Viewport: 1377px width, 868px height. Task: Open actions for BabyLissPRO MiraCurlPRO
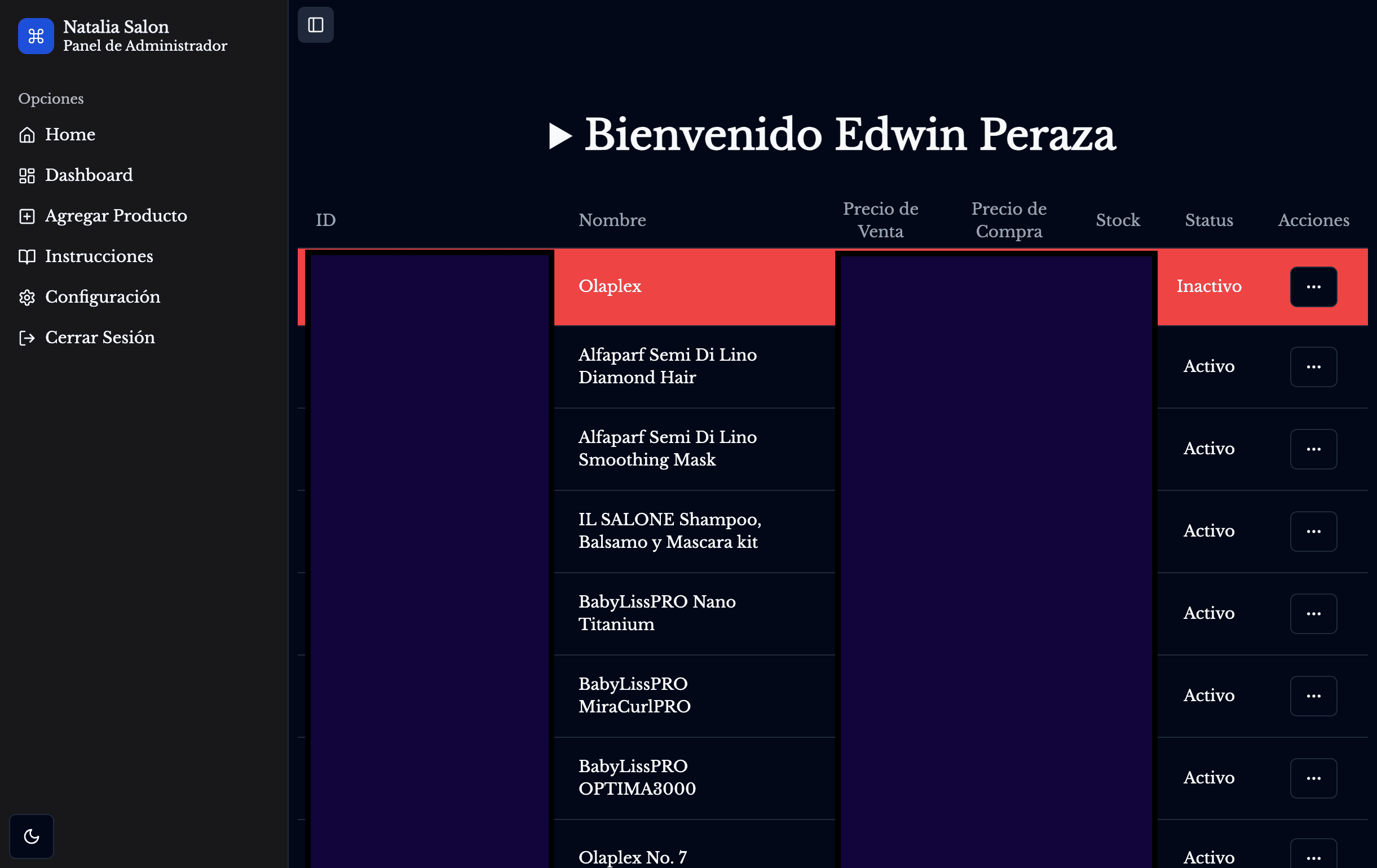[x=1313, y=696]
